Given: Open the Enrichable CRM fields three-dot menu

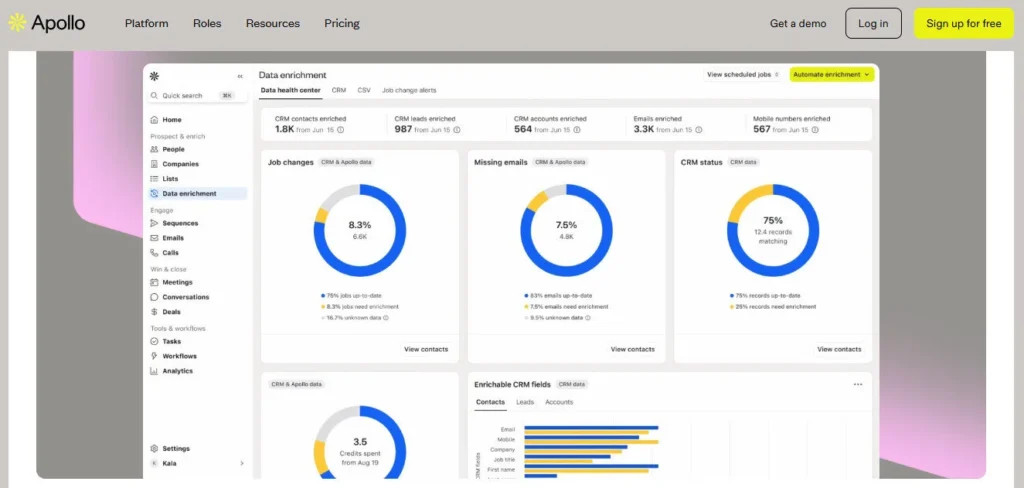Looking at the screenshot, I should pyautogui.click(x=857, y=384).
